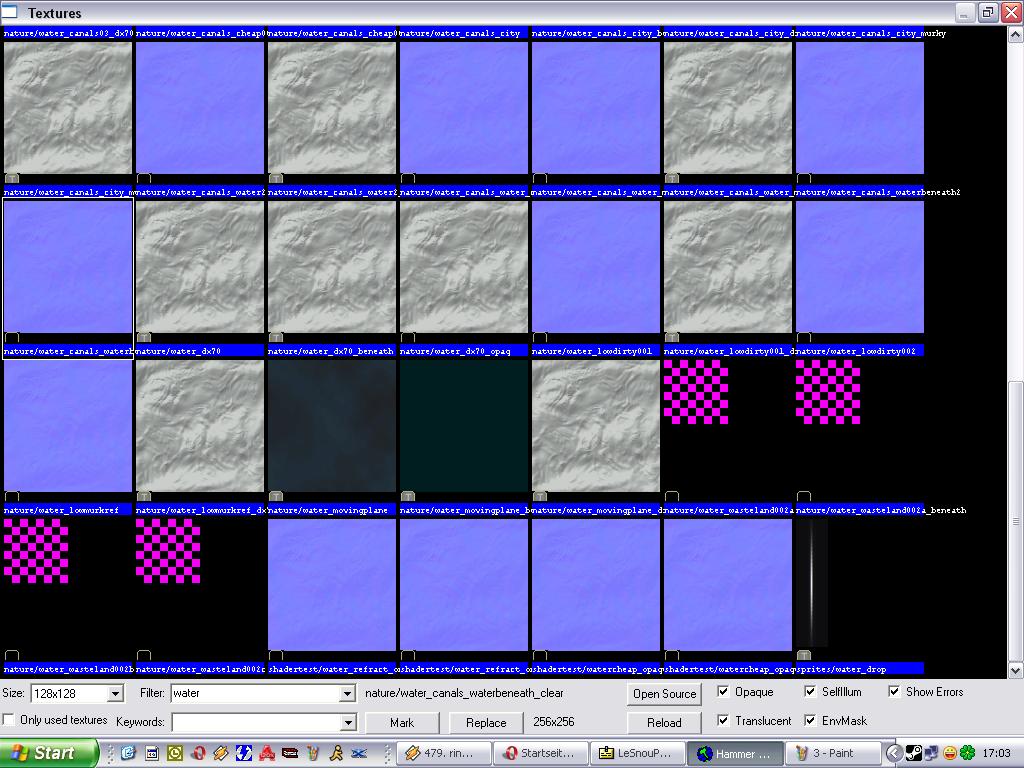1024x768 pixels.
Task: Switch to the LeSnouP... taskbar window
Action: click(637, 753)
